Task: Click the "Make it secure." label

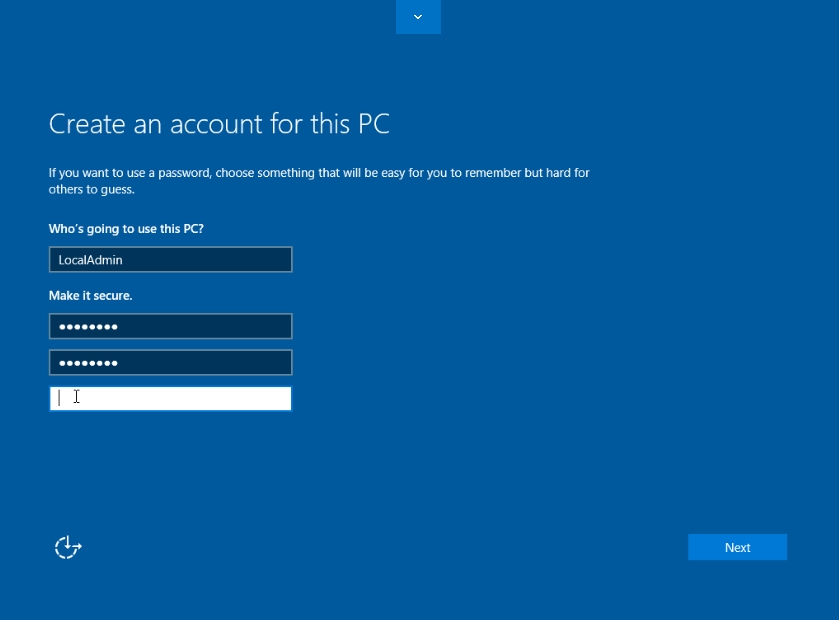Action: click(x=90, y=296)
